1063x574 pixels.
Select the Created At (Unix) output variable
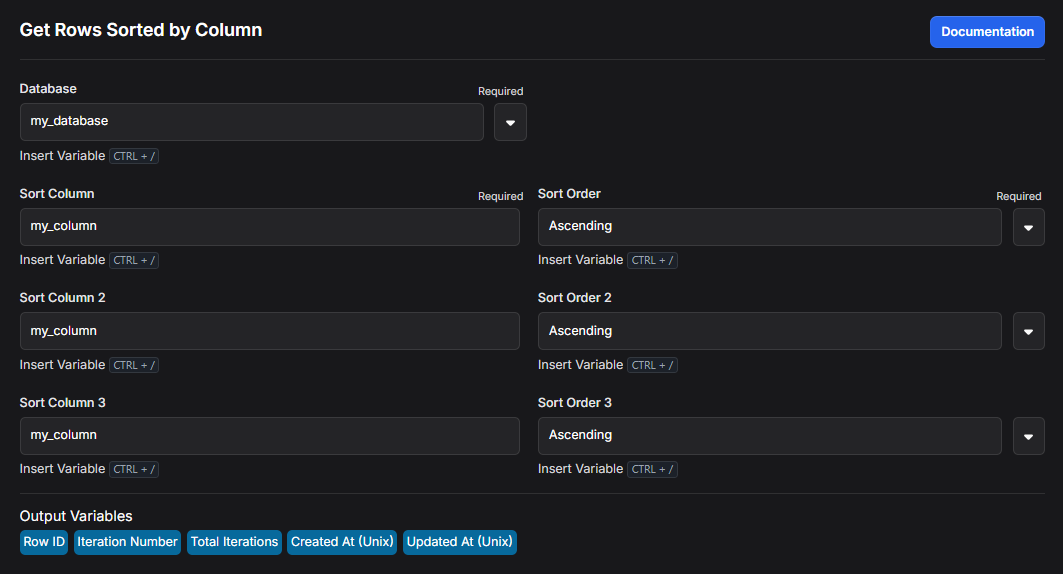tap(342, 542)
